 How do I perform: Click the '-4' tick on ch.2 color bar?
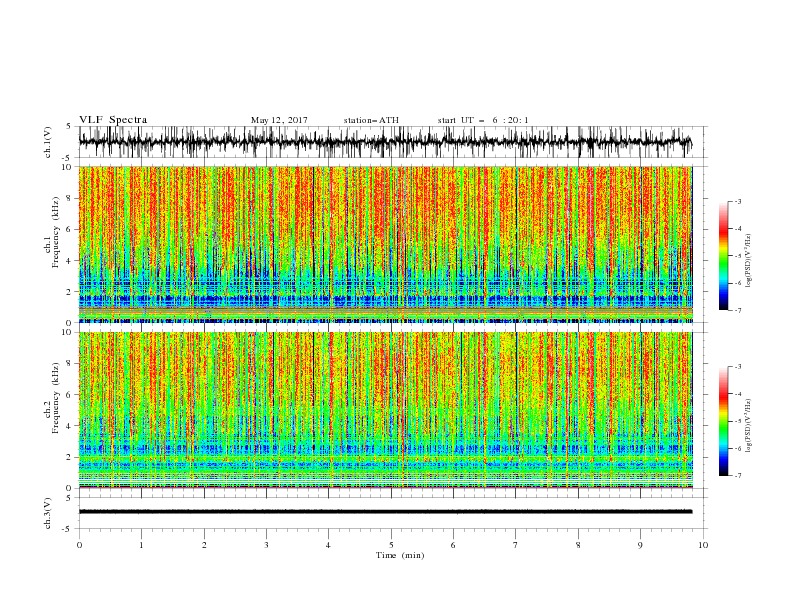737,394
